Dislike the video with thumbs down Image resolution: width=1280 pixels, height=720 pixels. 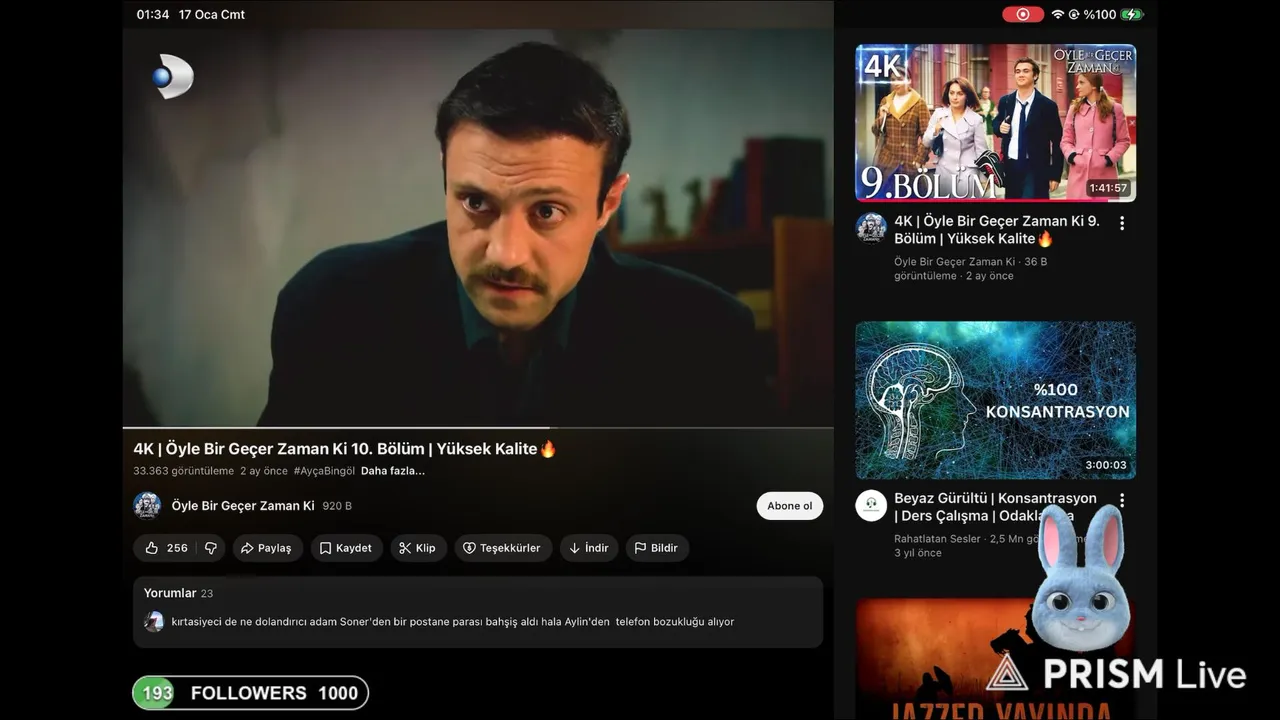211,548
